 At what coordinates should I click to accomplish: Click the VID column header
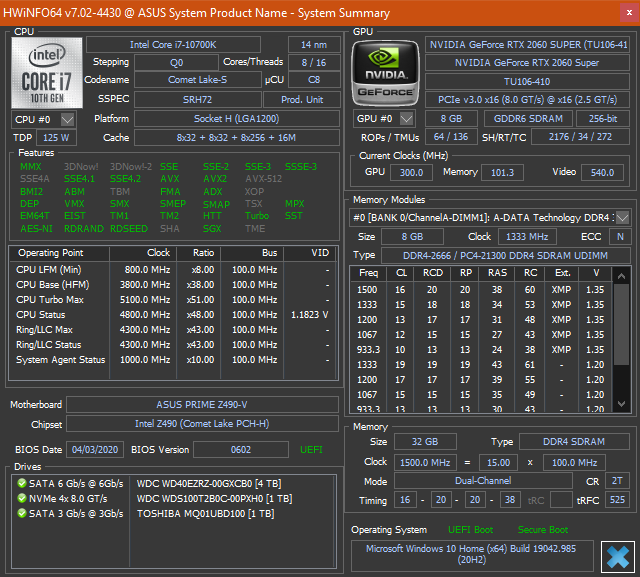click(x=310, y=253)
